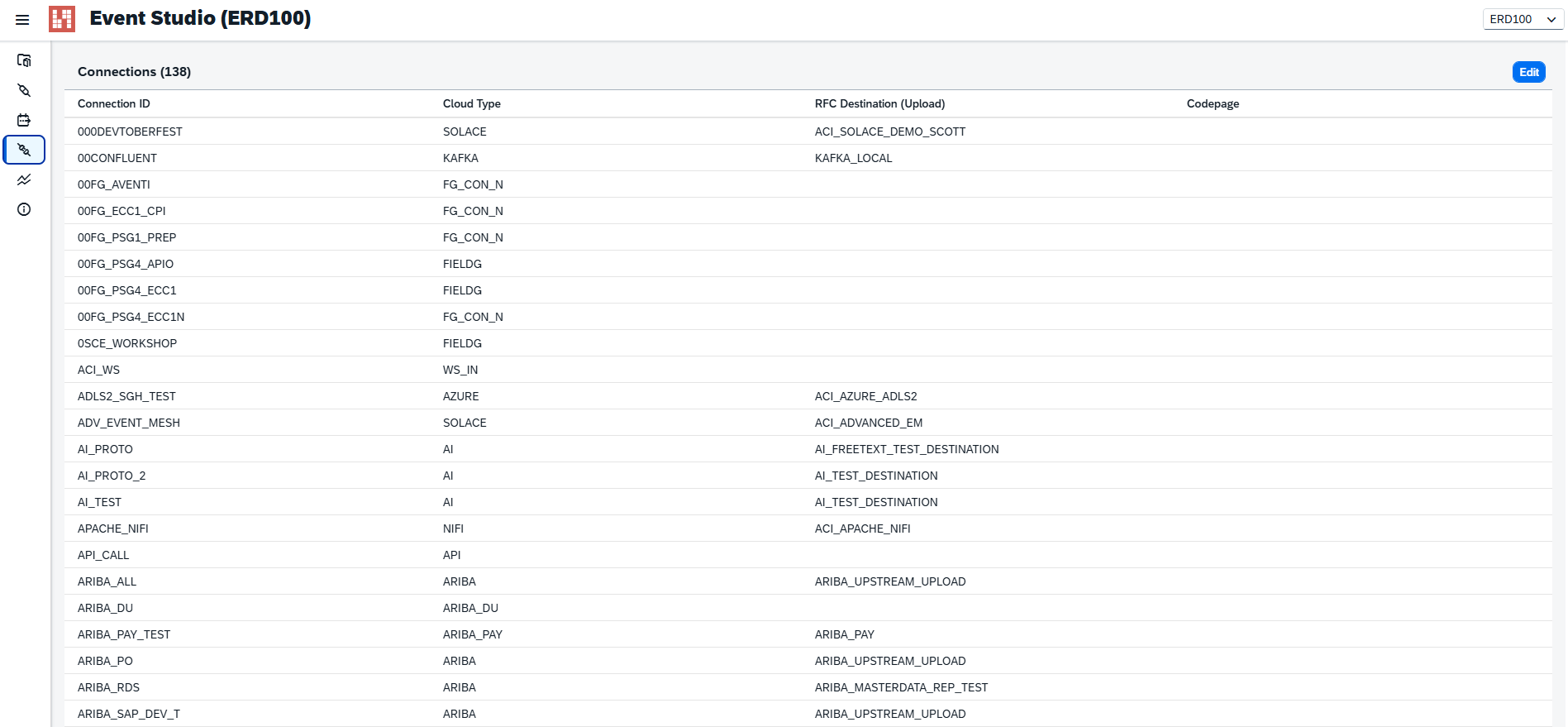Click the Event Studio app logo
This screenshot has width=1568, height=727.
click(x=62, y=19)
